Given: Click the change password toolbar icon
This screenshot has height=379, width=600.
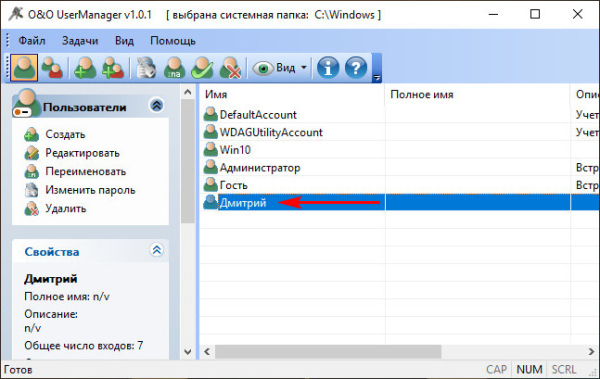Looking at the screenshot, I should (146, 68).
